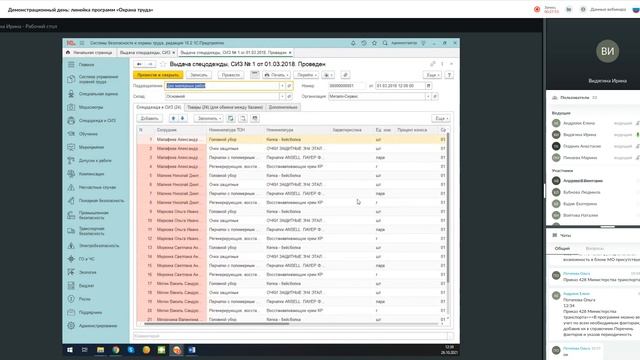Expand the Склад dropdown arrow
This screenshot has width=640, height=360.
point(282,96)
